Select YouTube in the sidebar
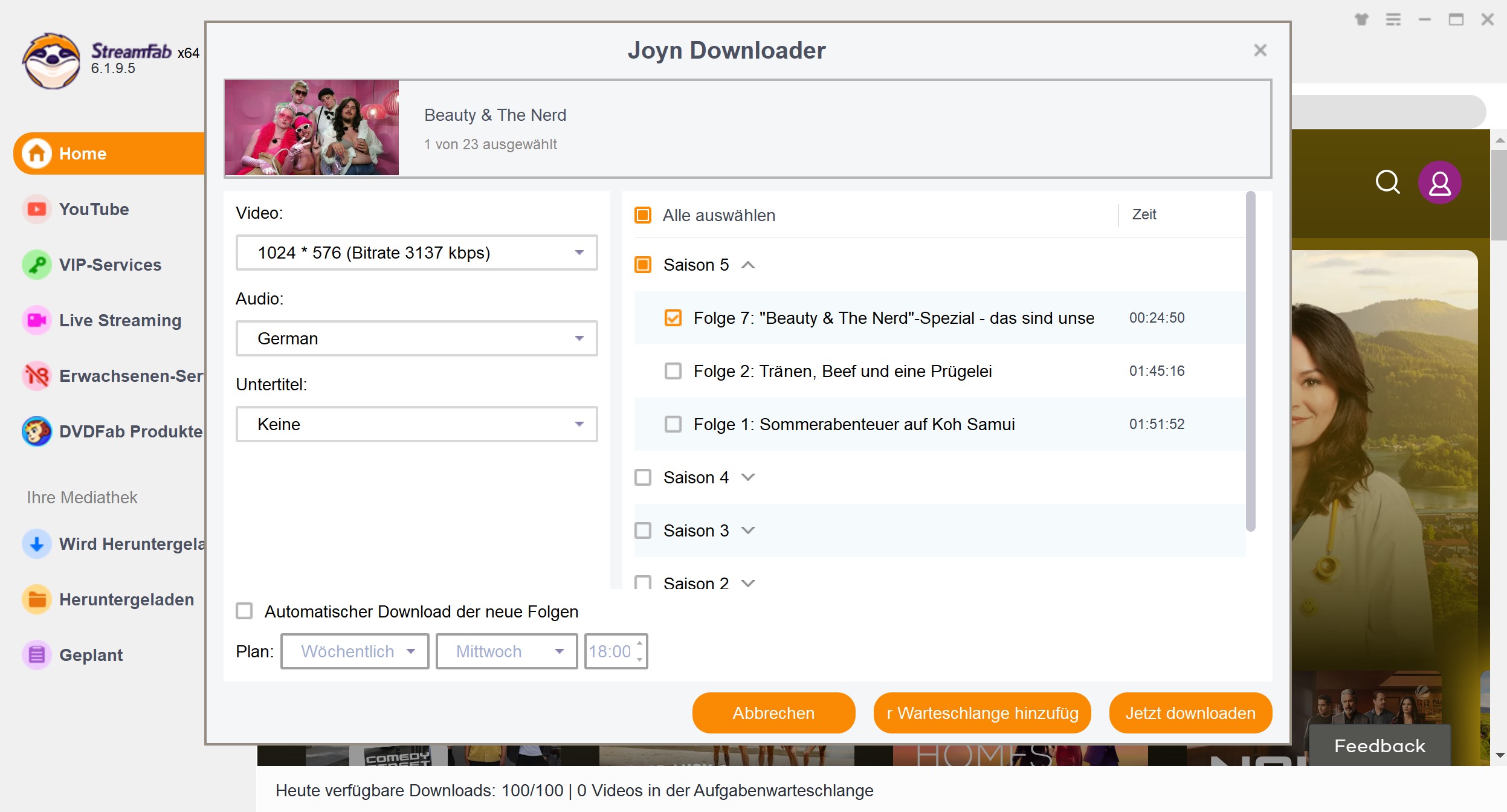Image resolution: width=1507 pixels, height=812 pixels. 94,209
